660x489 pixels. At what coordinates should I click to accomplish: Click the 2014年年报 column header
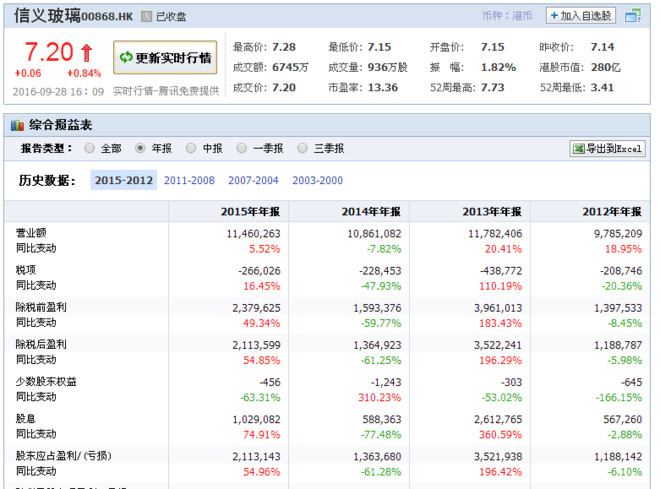pos(371,212)
